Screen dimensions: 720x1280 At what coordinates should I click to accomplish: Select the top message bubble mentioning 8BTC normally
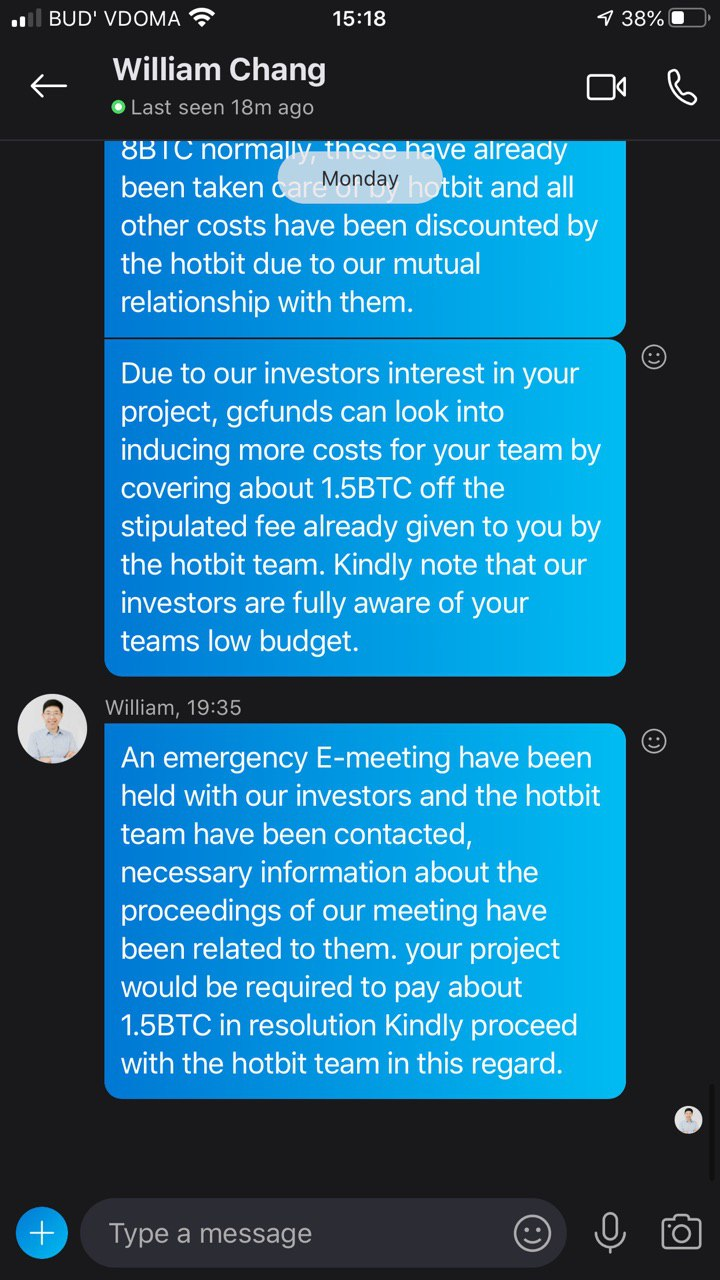(x=365, y=239)
